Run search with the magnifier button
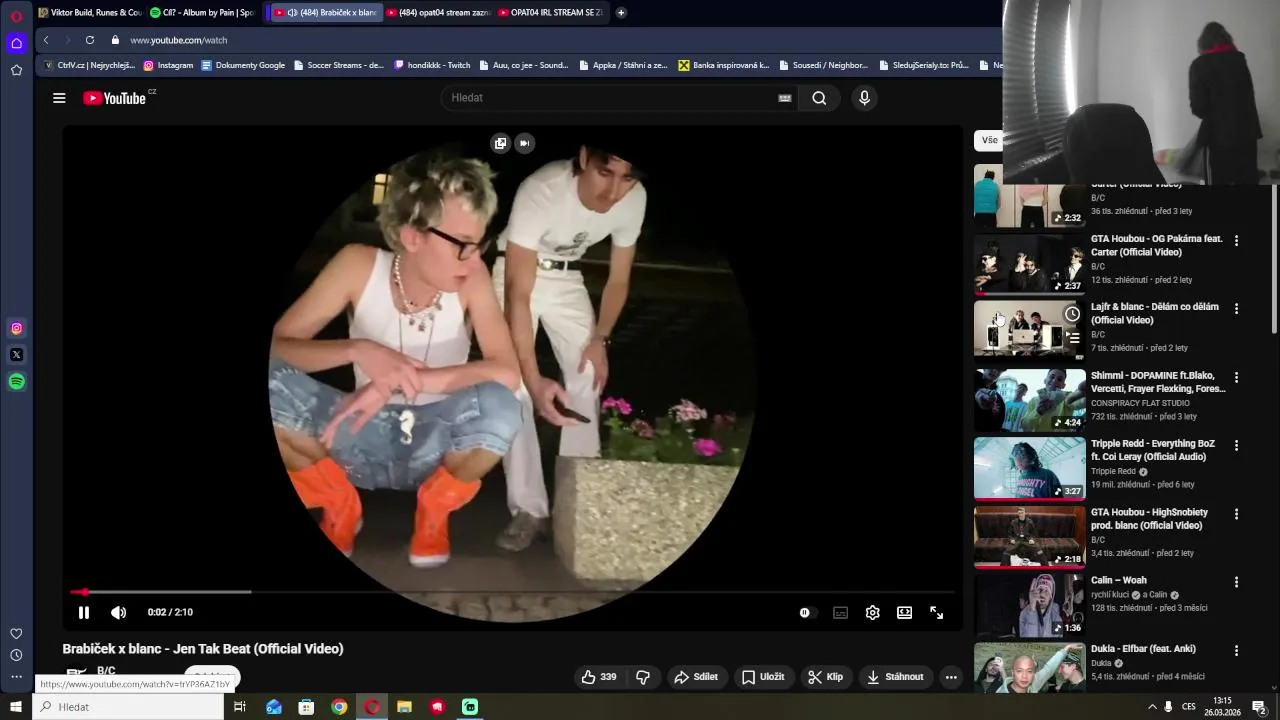The image size is (1280, 720). point(819,98)
